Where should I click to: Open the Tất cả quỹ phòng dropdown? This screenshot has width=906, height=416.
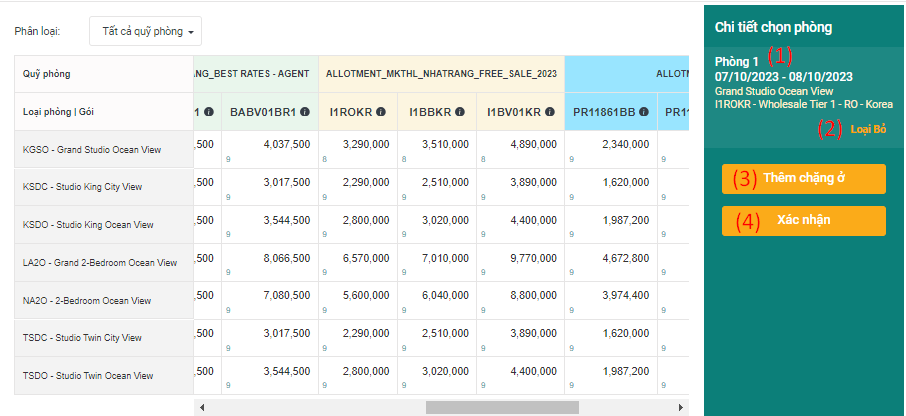[x=146, y=31]
